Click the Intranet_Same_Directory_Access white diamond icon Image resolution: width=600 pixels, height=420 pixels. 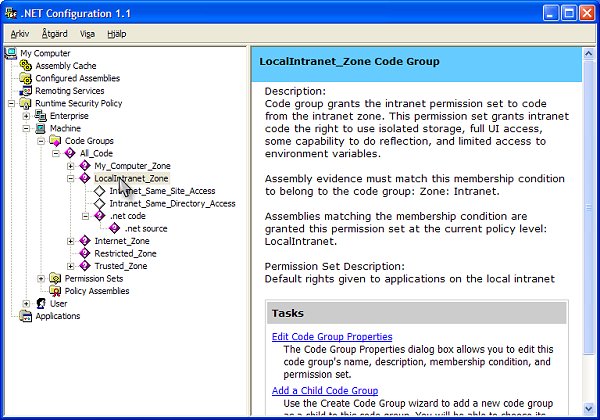(99, 203)
